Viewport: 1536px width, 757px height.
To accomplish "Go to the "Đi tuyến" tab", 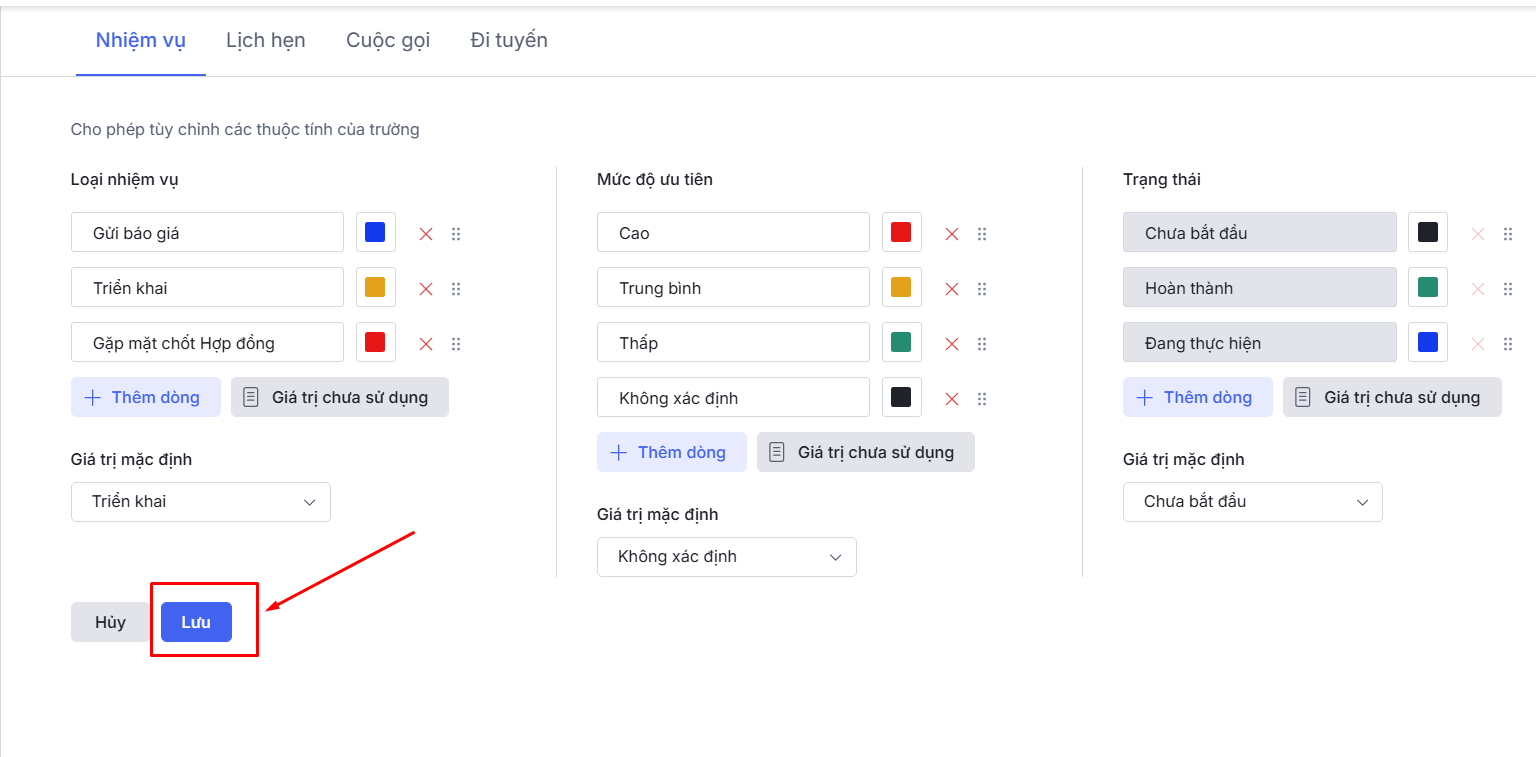I will click(x=509, y=41).
